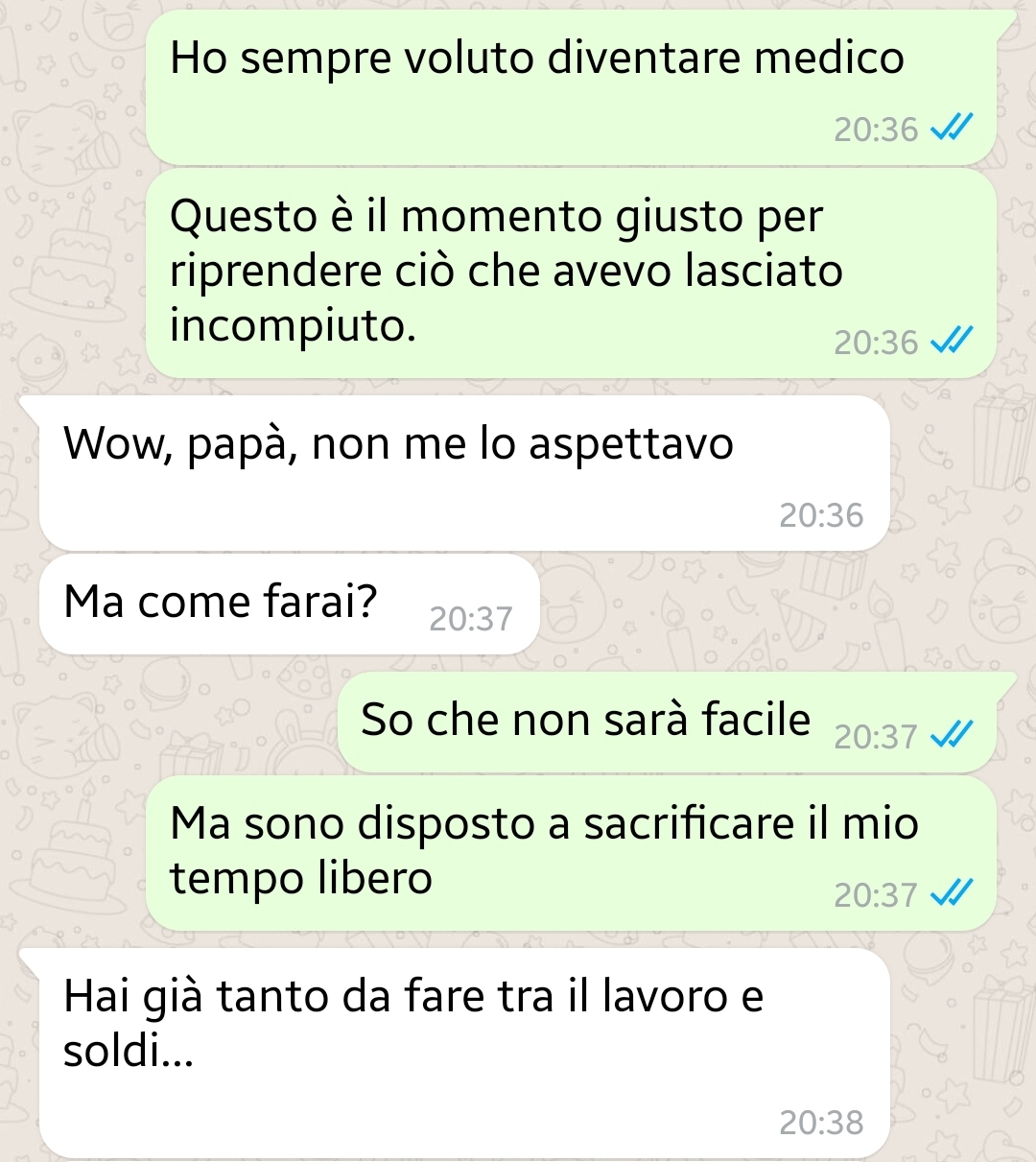
Task: Tap the 20:37 timestamp beside "Ma come farai?"
Action: point(471,619)
